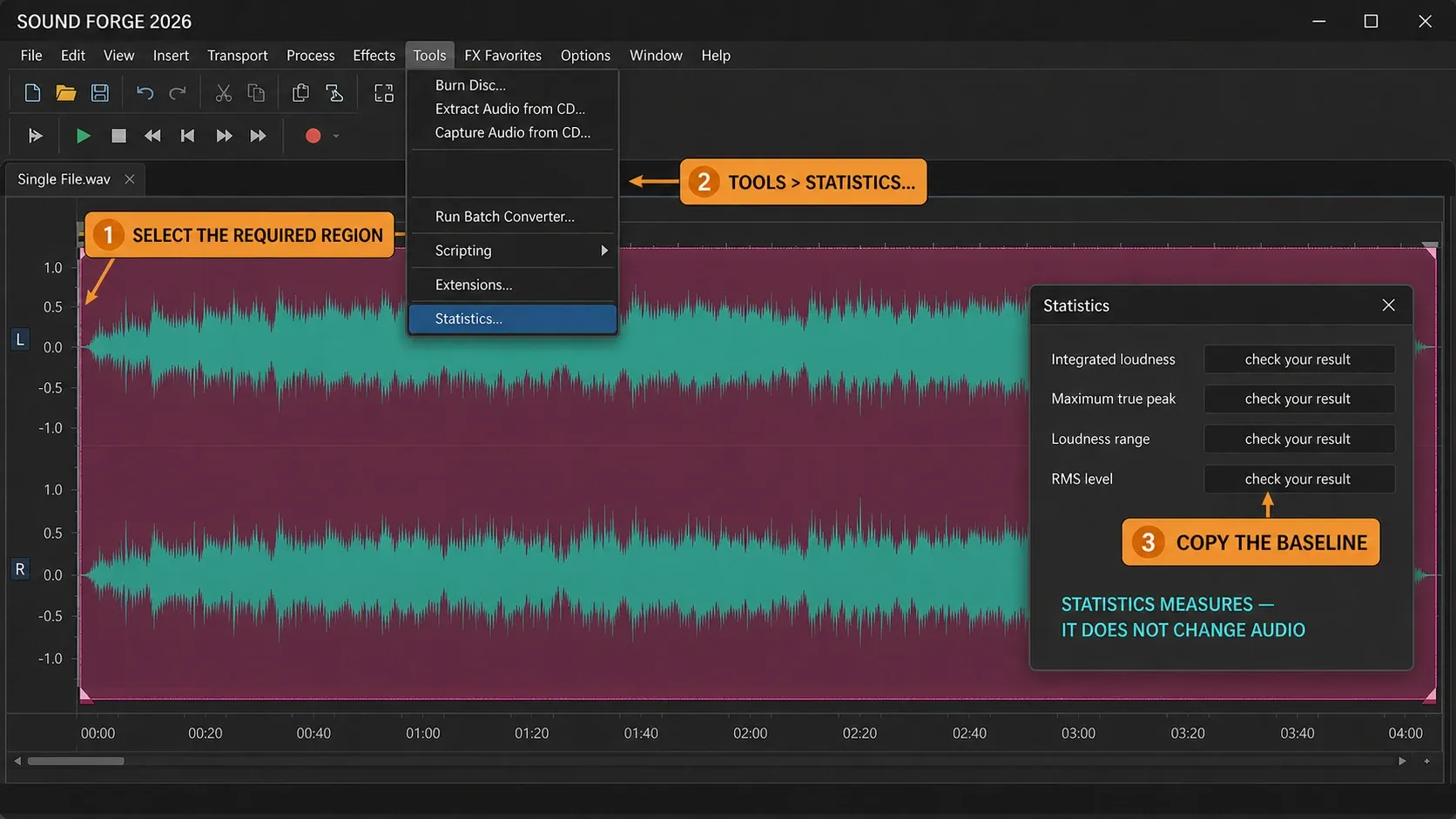Open the Options menu
Viewport: 1456px width, 819px height.
pos(585,55)
